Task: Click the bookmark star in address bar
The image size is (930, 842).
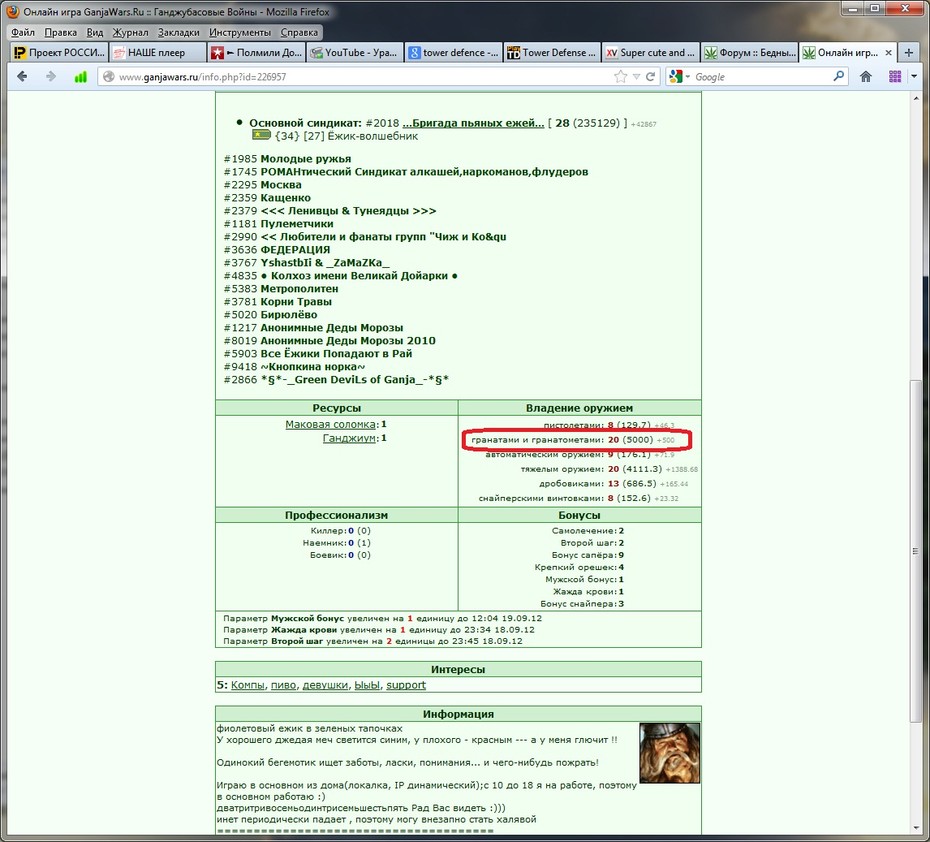Action: point(620,76)
